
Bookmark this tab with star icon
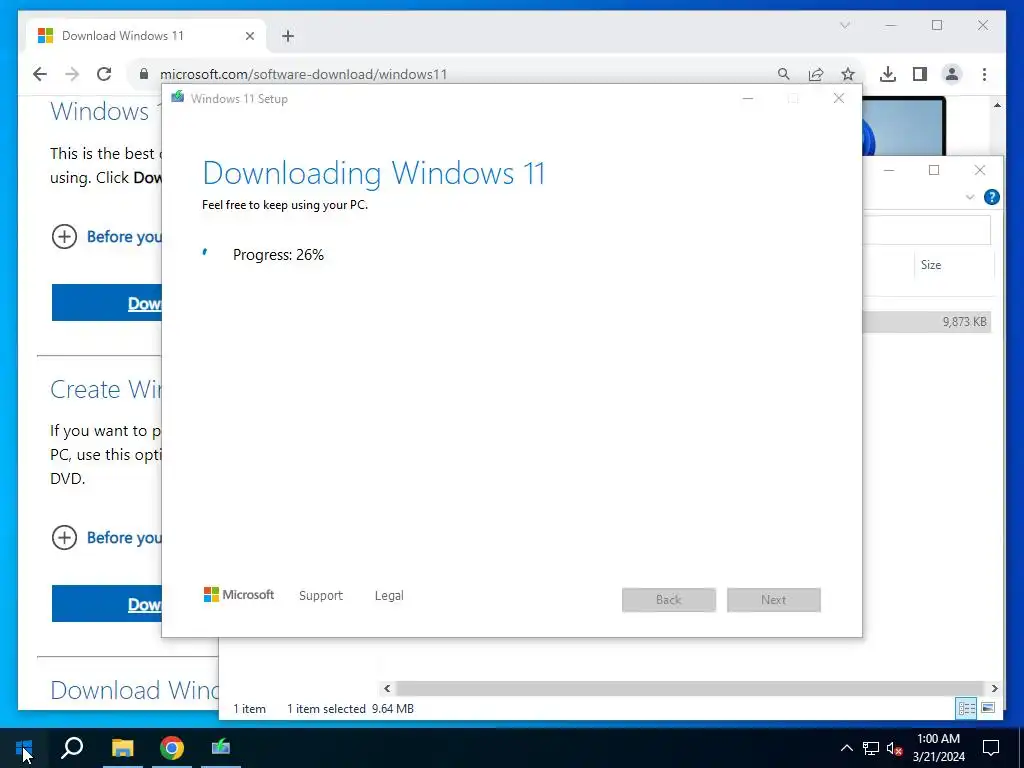coord(848,74)
